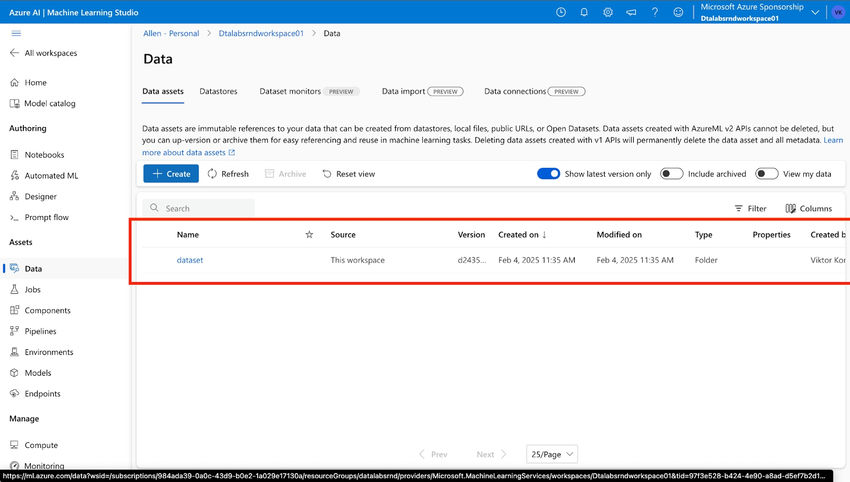The height and width of the screenshot is (482, 850).
Task: Open Pipelines in the sidebar
Action: pos(33,331)
